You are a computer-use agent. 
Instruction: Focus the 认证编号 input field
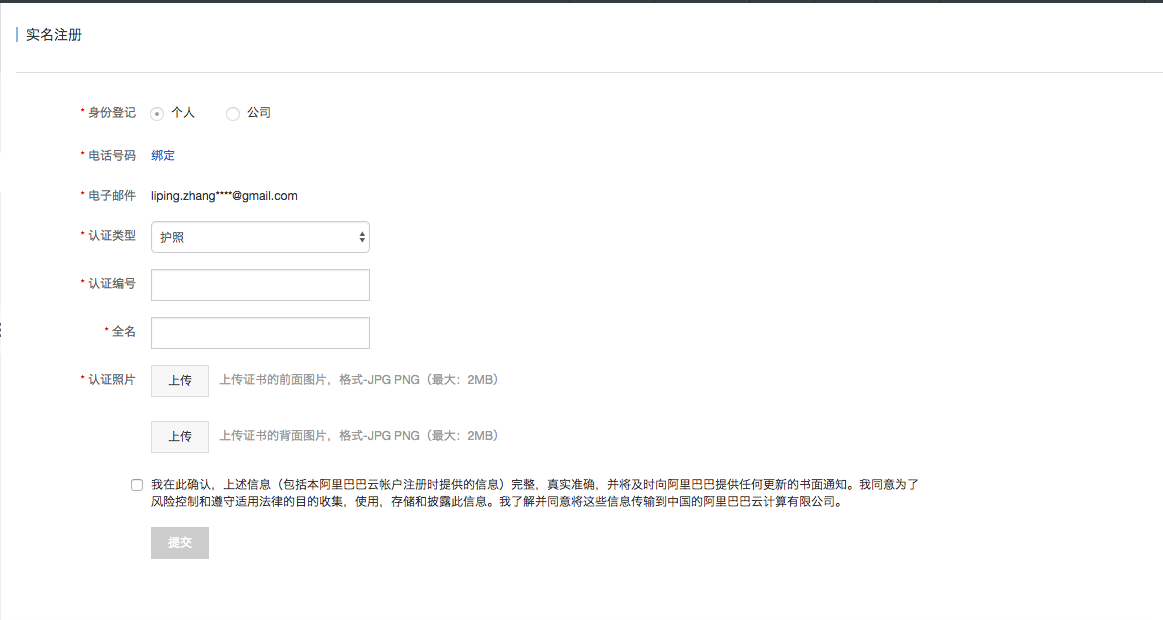(x=260, y=285)
